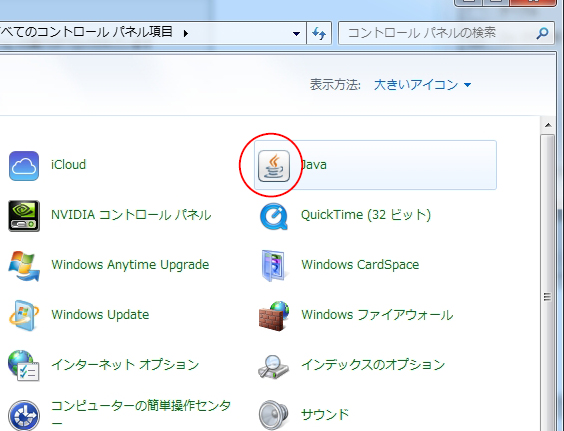Open the インデックスのオプション magnifier icon
The image size is (564, 431).
(x=274, y=366)
